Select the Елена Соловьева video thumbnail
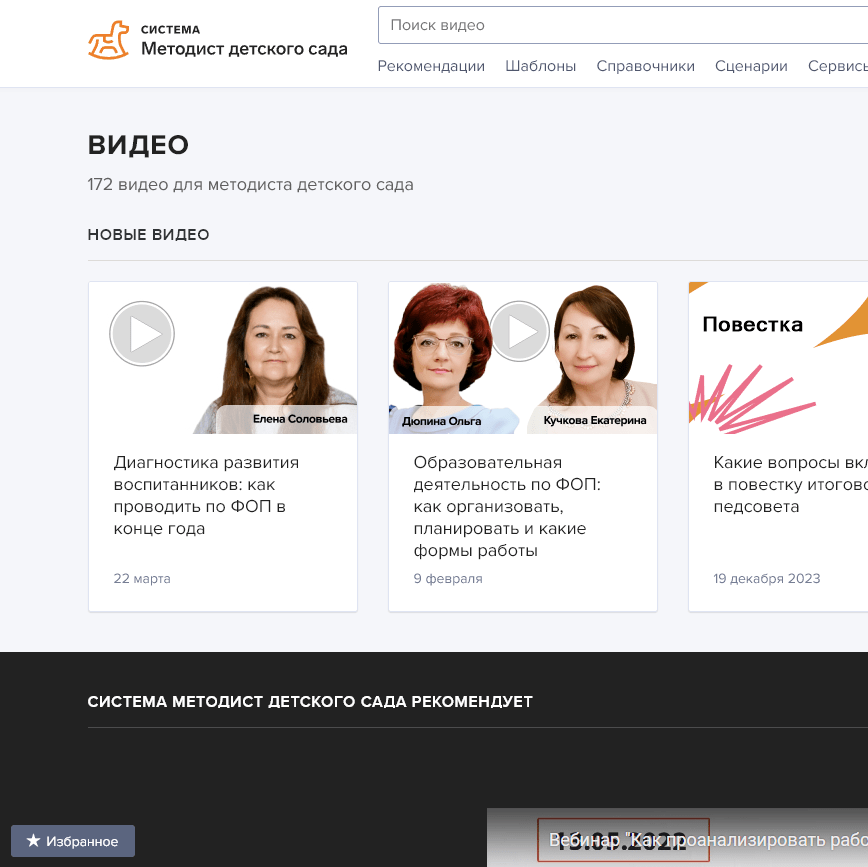Viewport: 868px width, 867px height. [223, 358]
